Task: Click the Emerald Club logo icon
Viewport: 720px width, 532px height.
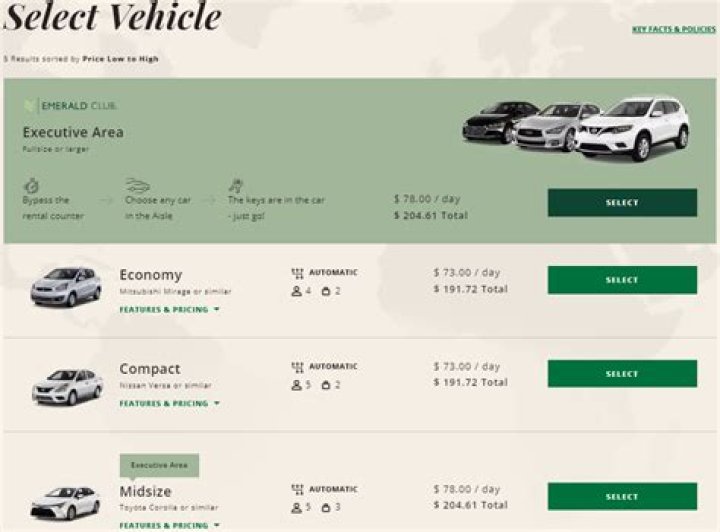Action: pos(31,105)
